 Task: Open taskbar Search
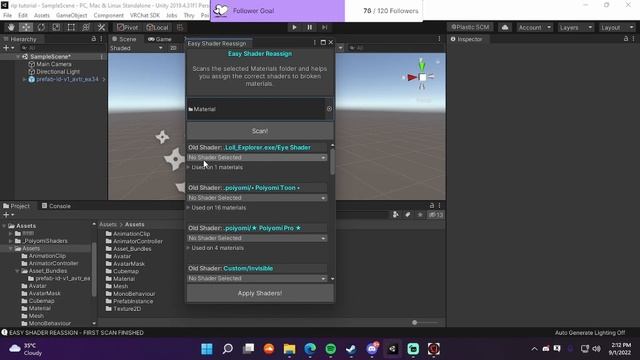pos(228,349)
